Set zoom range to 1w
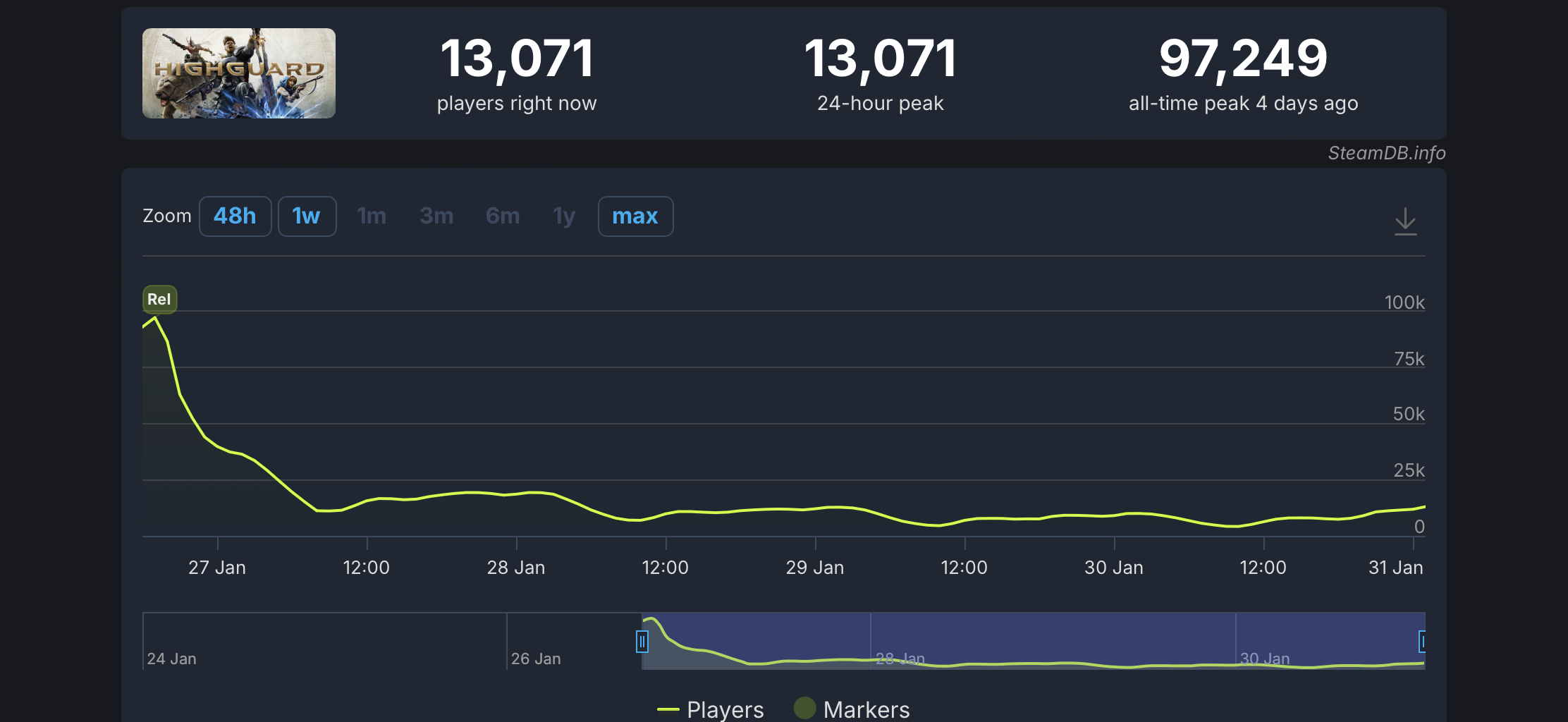Image resolution: width=1568 pixels, height=722 pixels. click(307, 216)
